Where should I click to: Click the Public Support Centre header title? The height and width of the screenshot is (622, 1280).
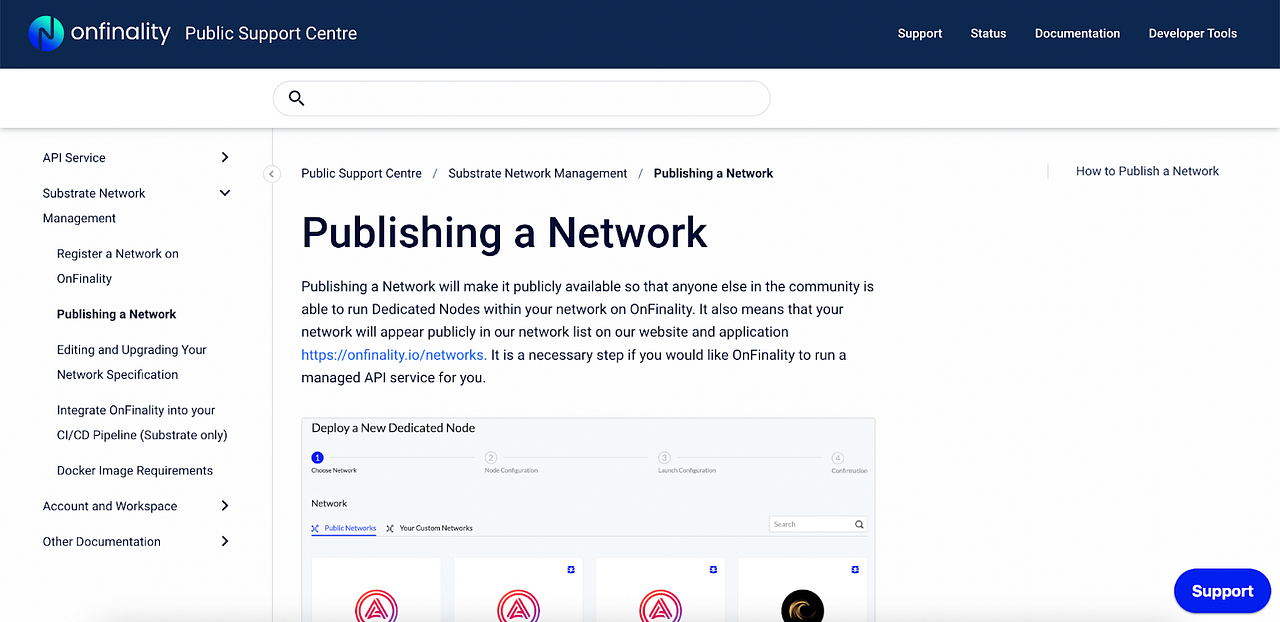point(271,33)
